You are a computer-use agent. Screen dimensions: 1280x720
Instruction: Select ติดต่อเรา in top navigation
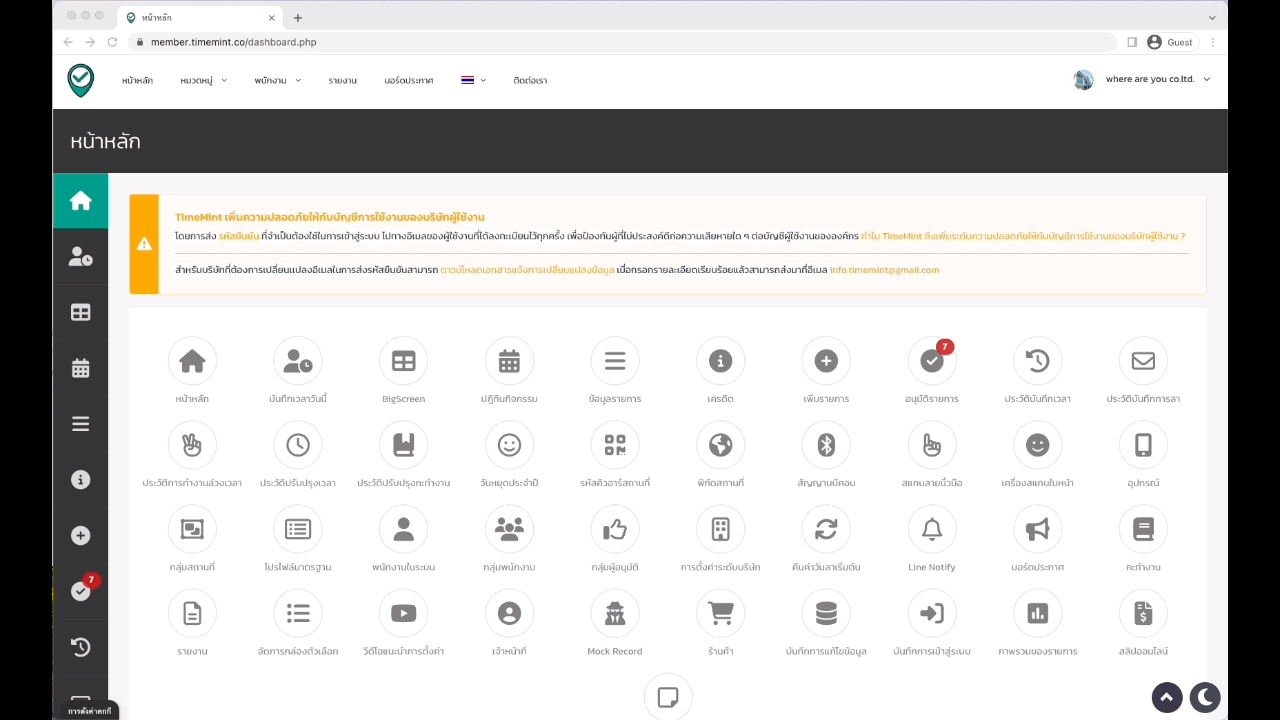click(x=530, y=80)
